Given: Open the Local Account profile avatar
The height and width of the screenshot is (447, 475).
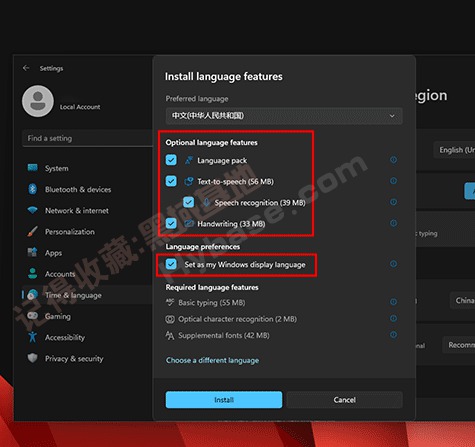Looking at the screenshot, I should [38, 101].
